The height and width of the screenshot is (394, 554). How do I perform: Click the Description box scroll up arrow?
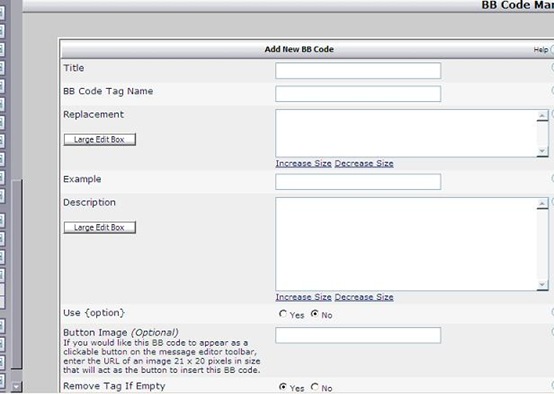(542, 204)
